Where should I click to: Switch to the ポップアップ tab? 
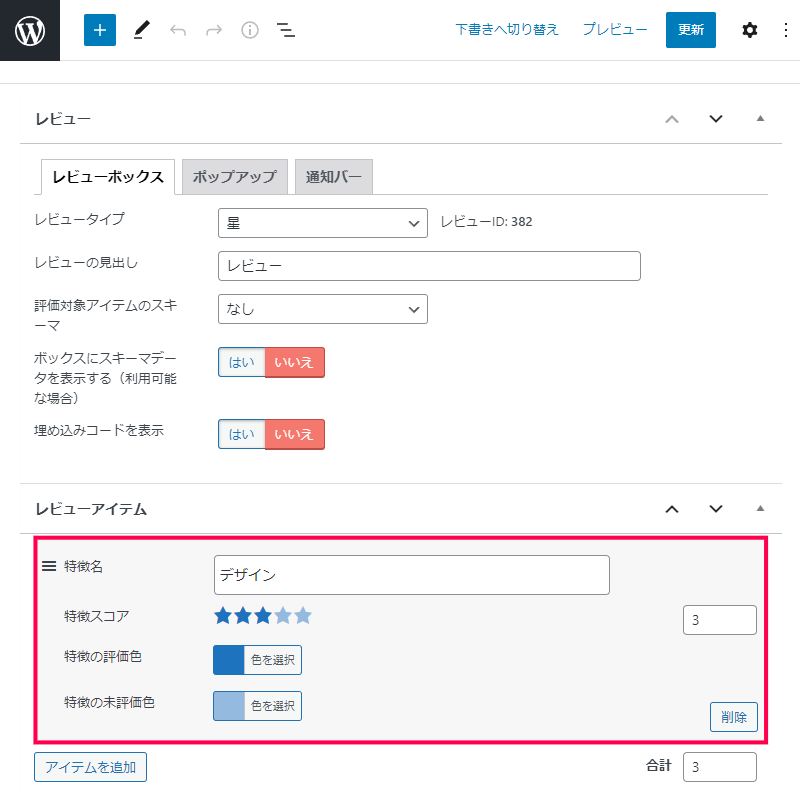[235, 177]
